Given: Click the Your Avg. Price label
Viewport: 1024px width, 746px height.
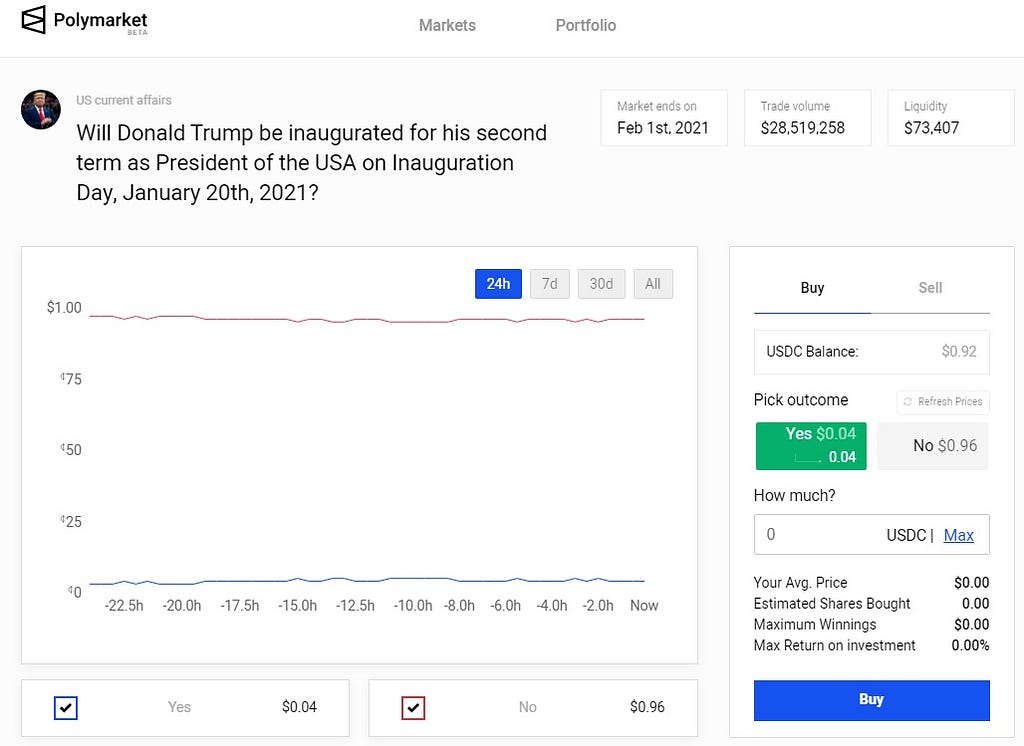Looking at the screenshot, I should click(x=801, y=583).
